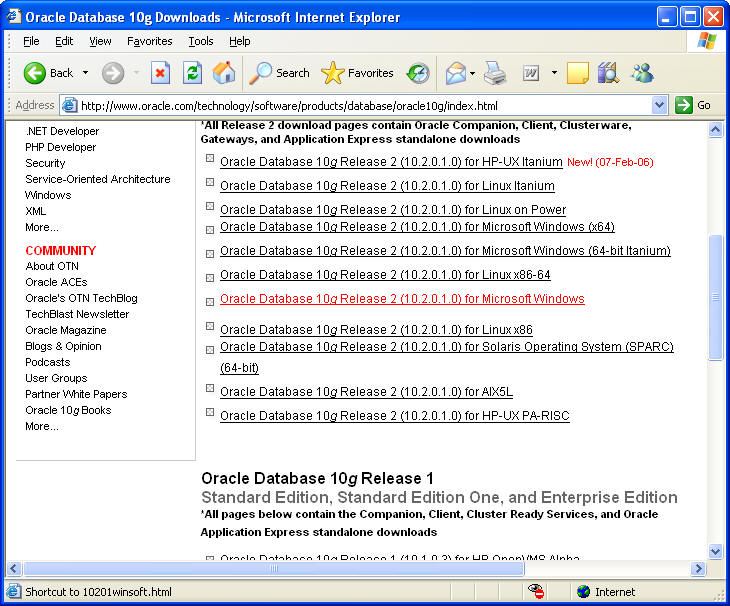Click bullet icon beside Linux on Power link
The width and height of the screenshot is (730, 606).
[210, 206]
